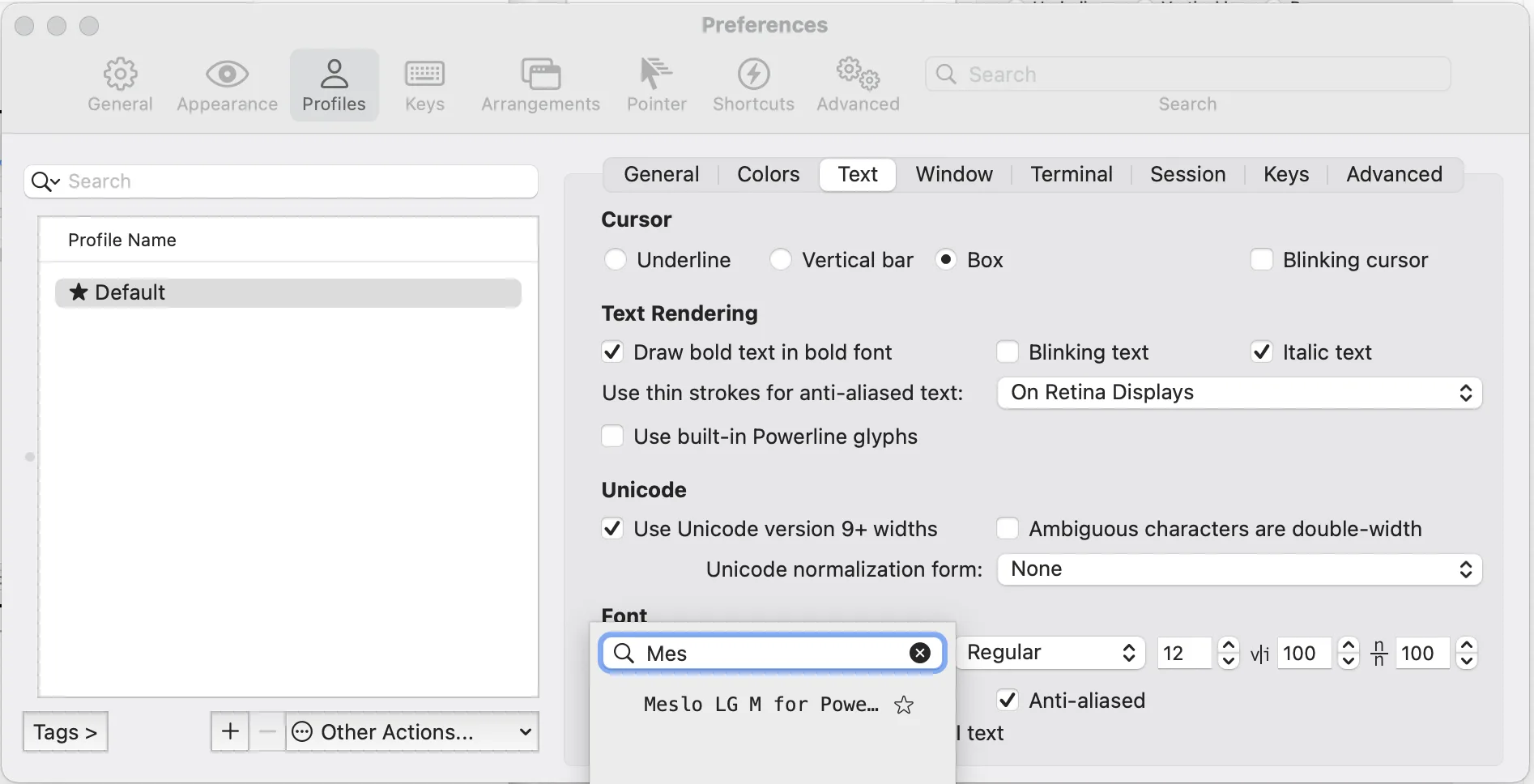
Task: Select Meslo LG M for Powerline font result
Action: pyautogui.click(x=761, y=705)
